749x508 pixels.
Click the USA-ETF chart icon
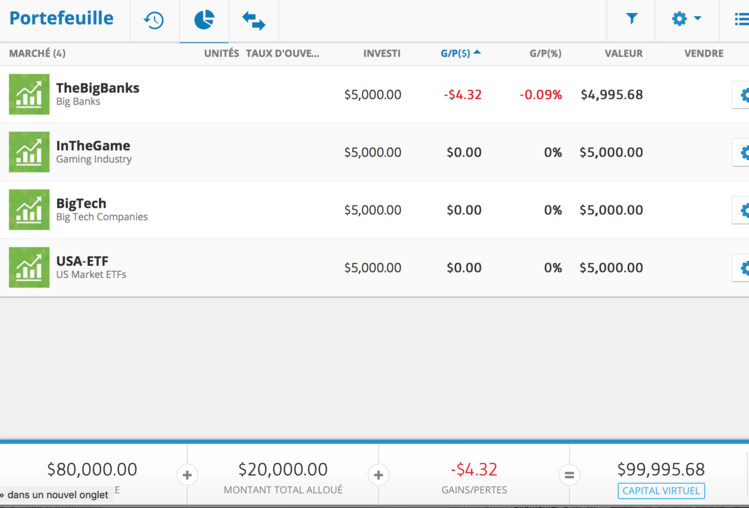[29, 268]
